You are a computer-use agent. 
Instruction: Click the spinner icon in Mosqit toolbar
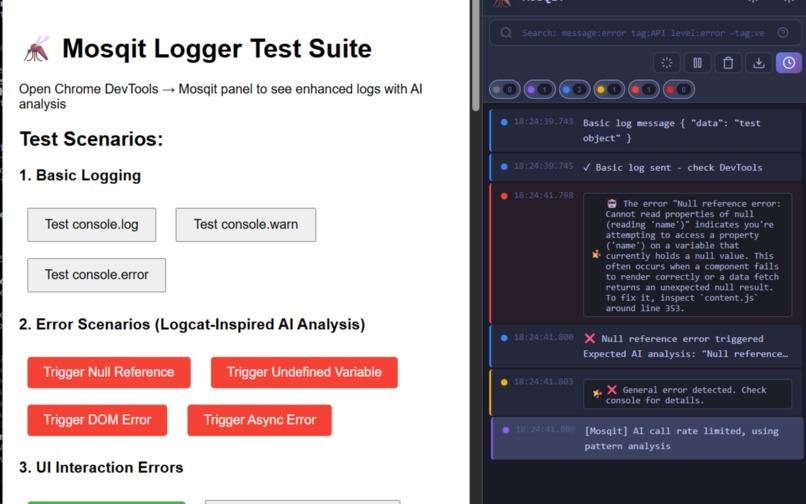(x=667, y=63)
